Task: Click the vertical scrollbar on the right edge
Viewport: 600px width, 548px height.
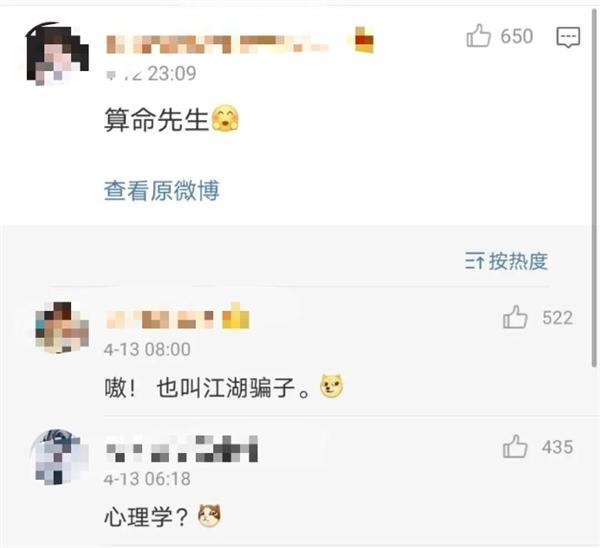Action: tap(594, 188)
